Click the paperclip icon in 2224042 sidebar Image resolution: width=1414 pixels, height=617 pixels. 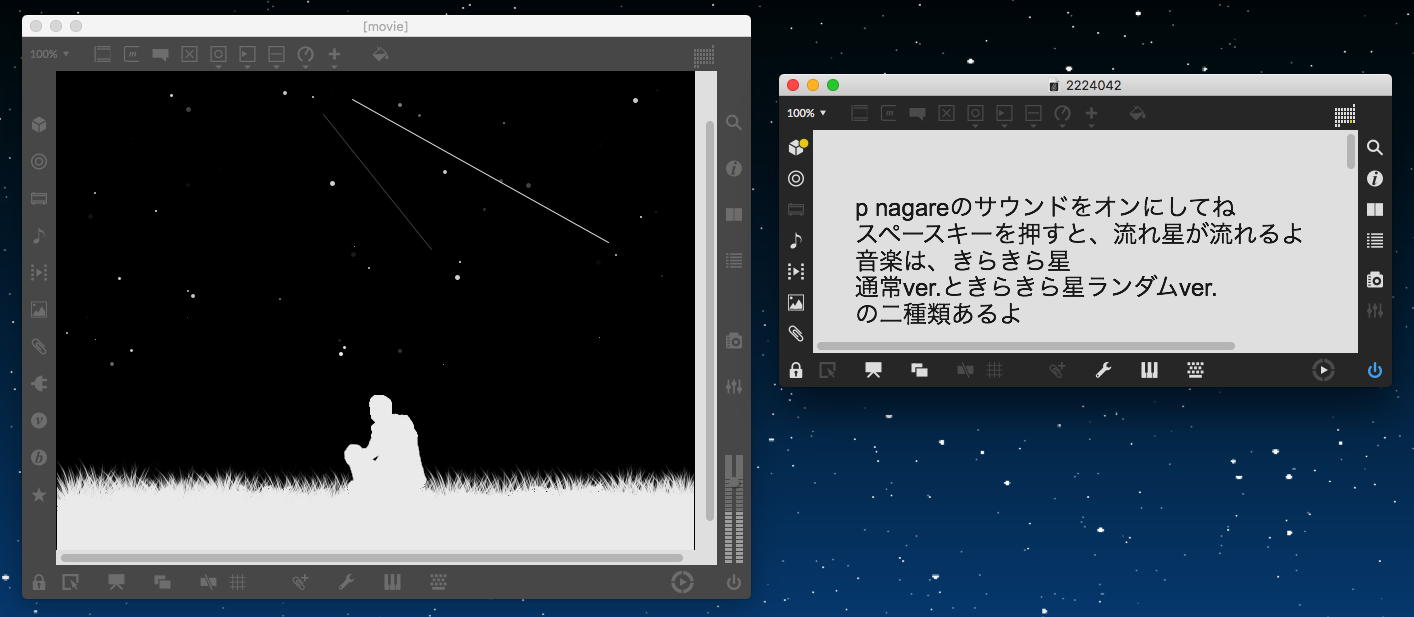[796, 333]
